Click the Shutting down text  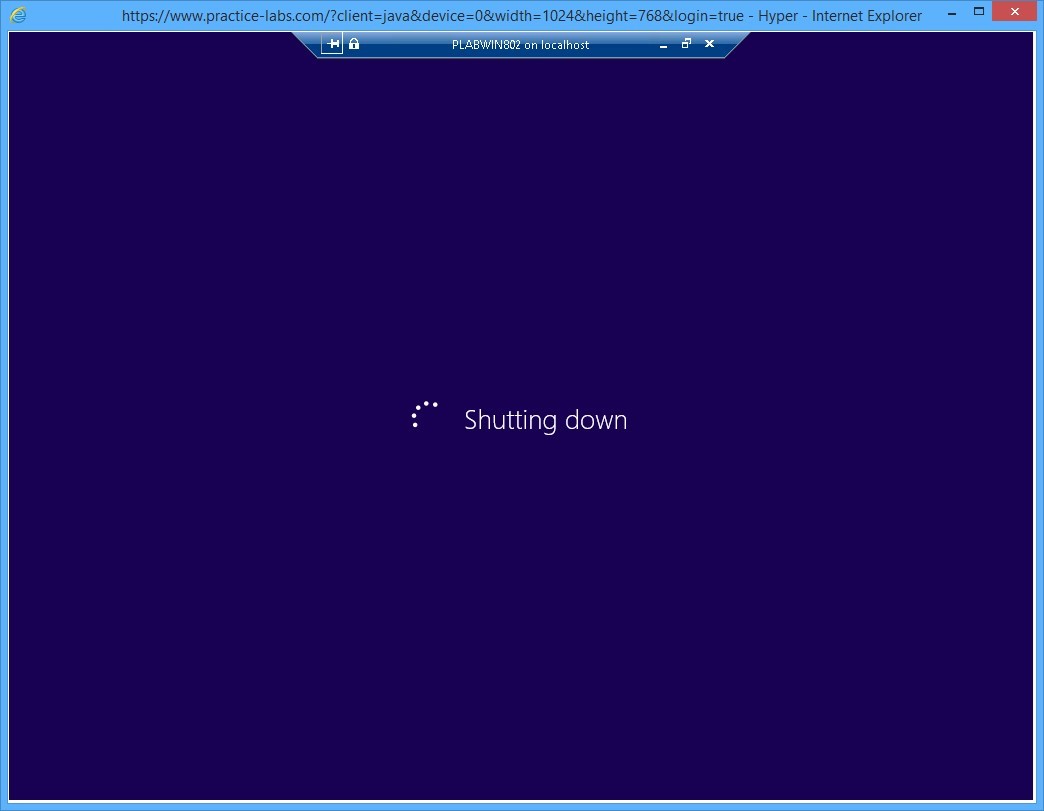tap(545, 420)
